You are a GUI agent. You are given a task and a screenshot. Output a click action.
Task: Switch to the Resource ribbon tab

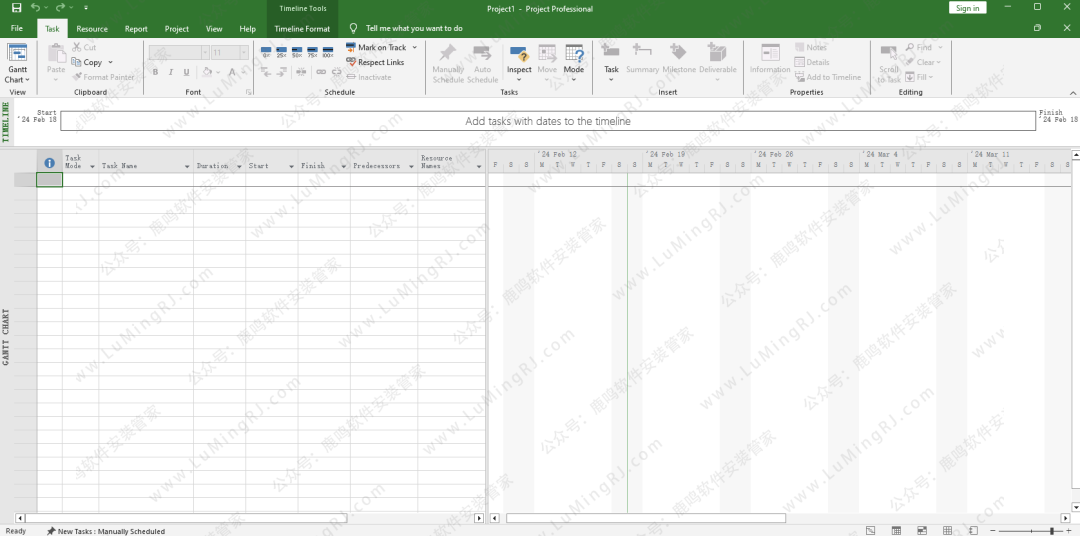click(92, 29)
